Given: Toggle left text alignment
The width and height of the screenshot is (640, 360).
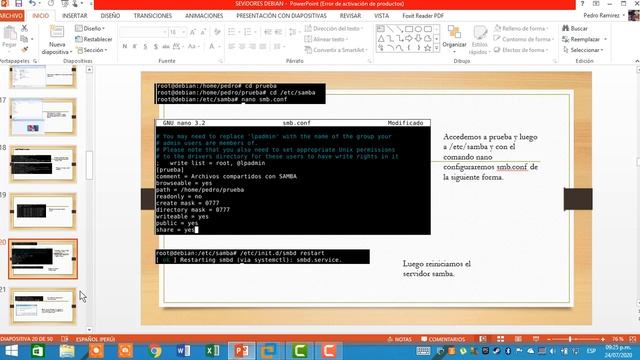Looking at the screenshot, I should [x=232, y=47].
